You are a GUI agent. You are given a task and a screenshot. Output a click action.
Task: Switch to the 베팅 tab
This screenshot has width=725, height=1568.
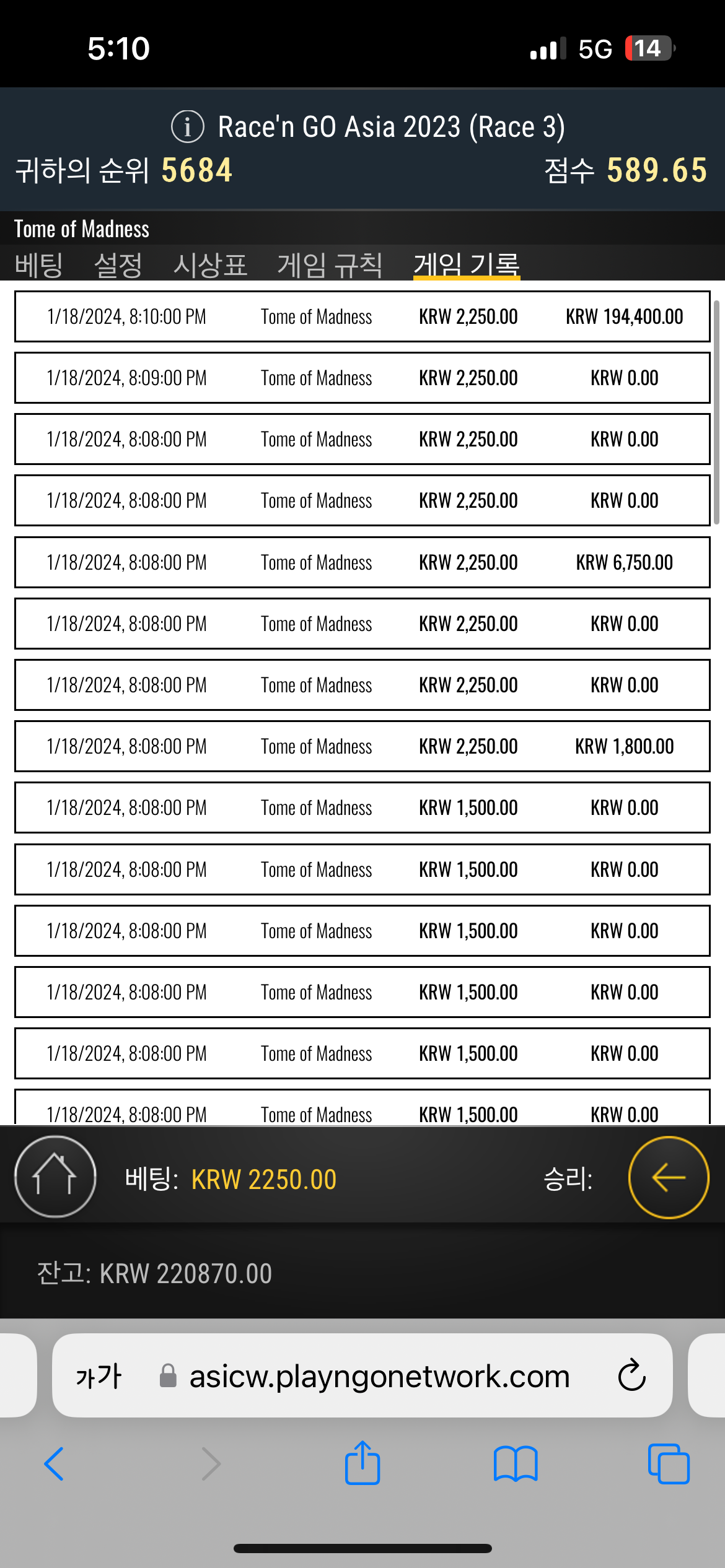tap(38, 265)
